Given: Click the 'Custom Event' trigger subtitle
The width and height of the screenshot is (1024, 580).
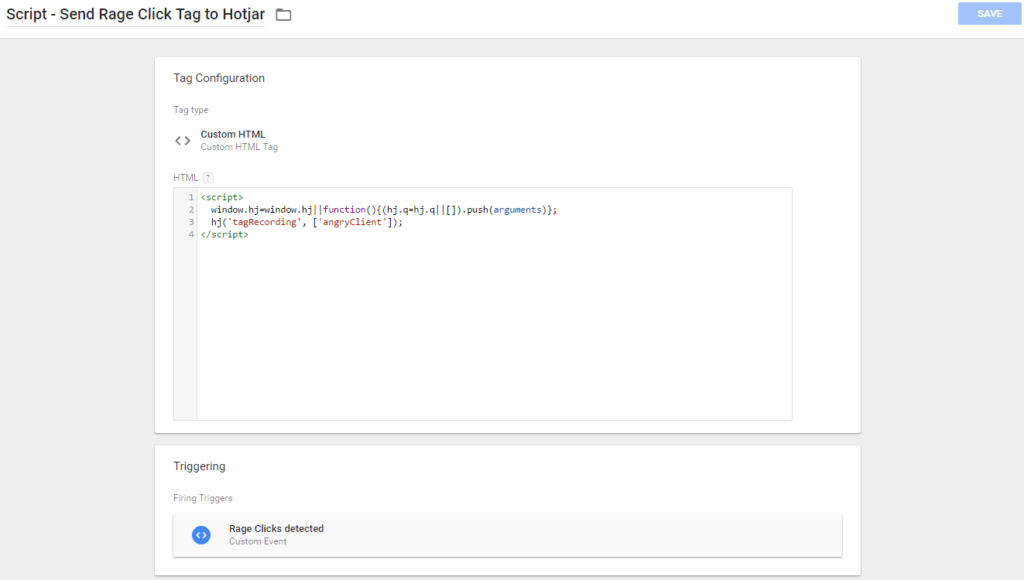Looking at the screenshot, I should (257, 541).
